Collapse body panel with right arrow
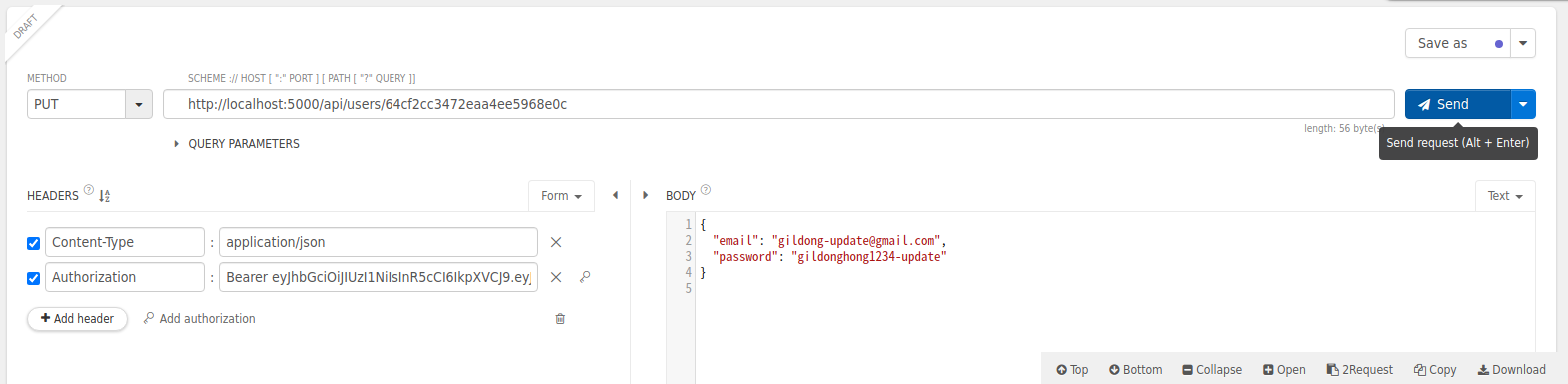Screen dimensions: 1568x384 coord(645,195)
